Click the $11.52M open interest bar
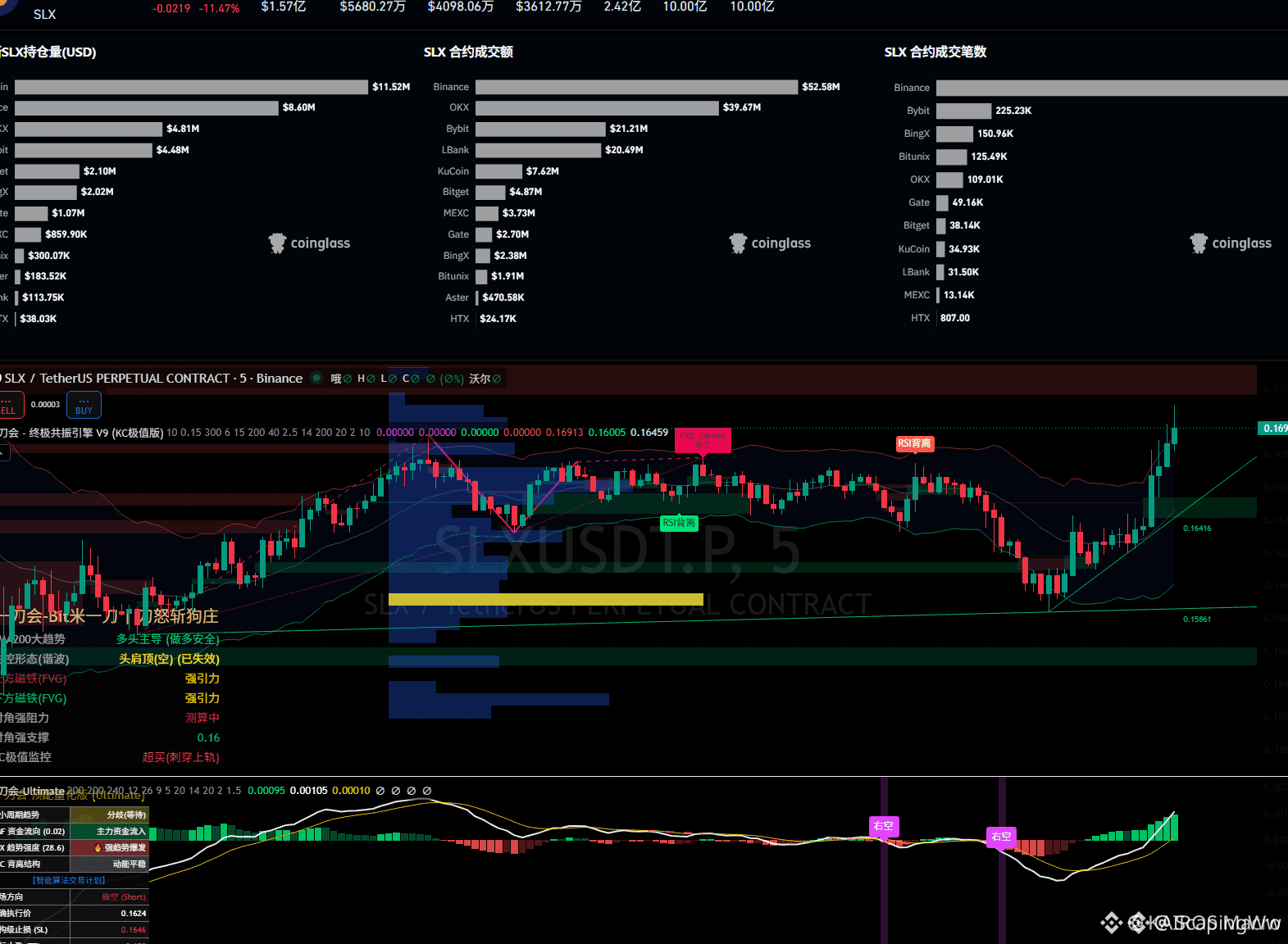Viewport: 1288px width, 944px height. tap(191, 87)
